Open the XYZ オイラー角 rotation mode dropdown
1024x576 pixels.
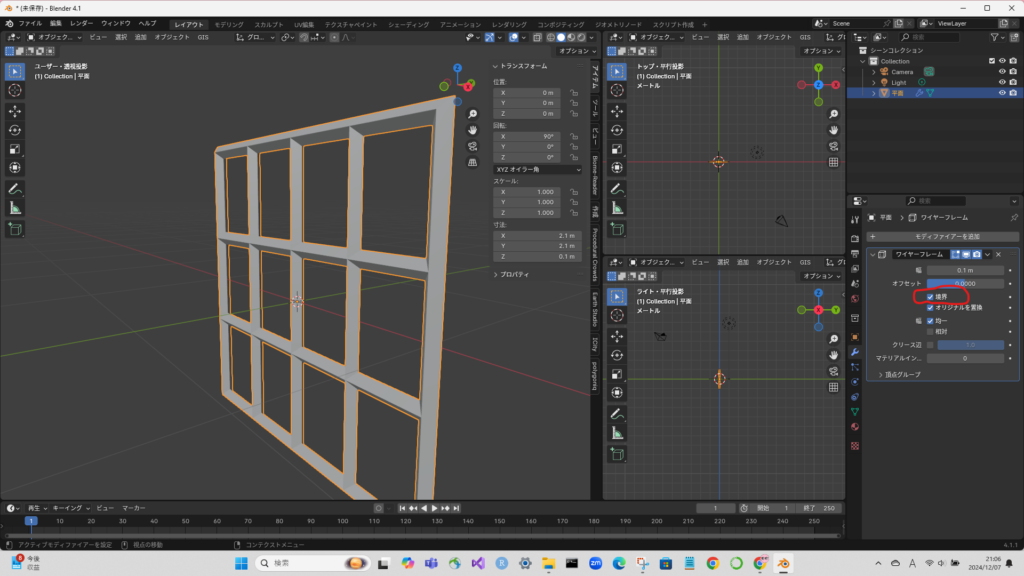coord(538,170)
